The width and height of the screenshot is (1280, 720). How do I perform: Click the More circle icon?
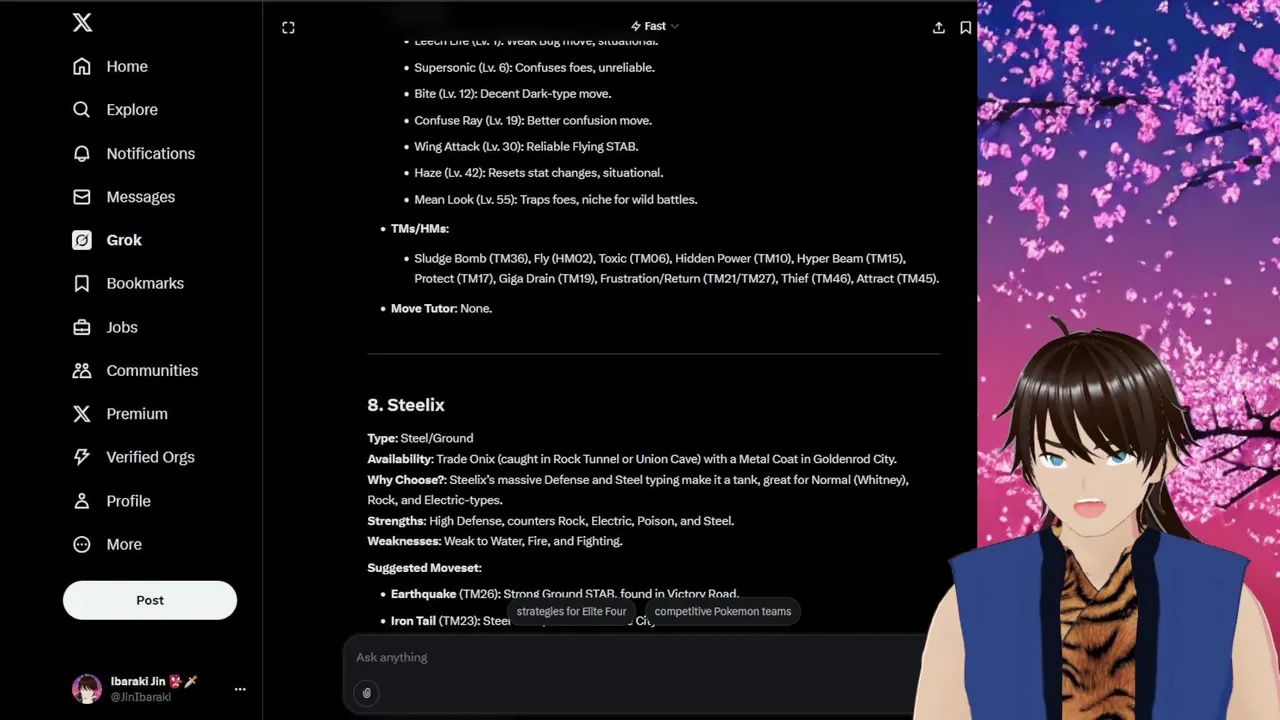[82, 544]
